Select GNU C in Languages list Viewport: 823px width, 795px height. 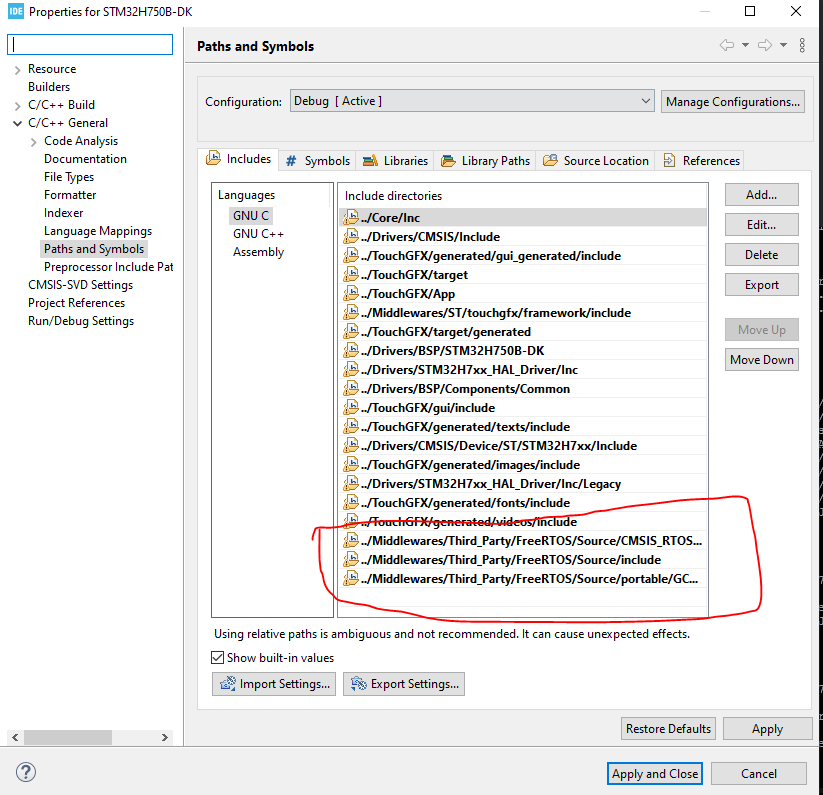251,216
